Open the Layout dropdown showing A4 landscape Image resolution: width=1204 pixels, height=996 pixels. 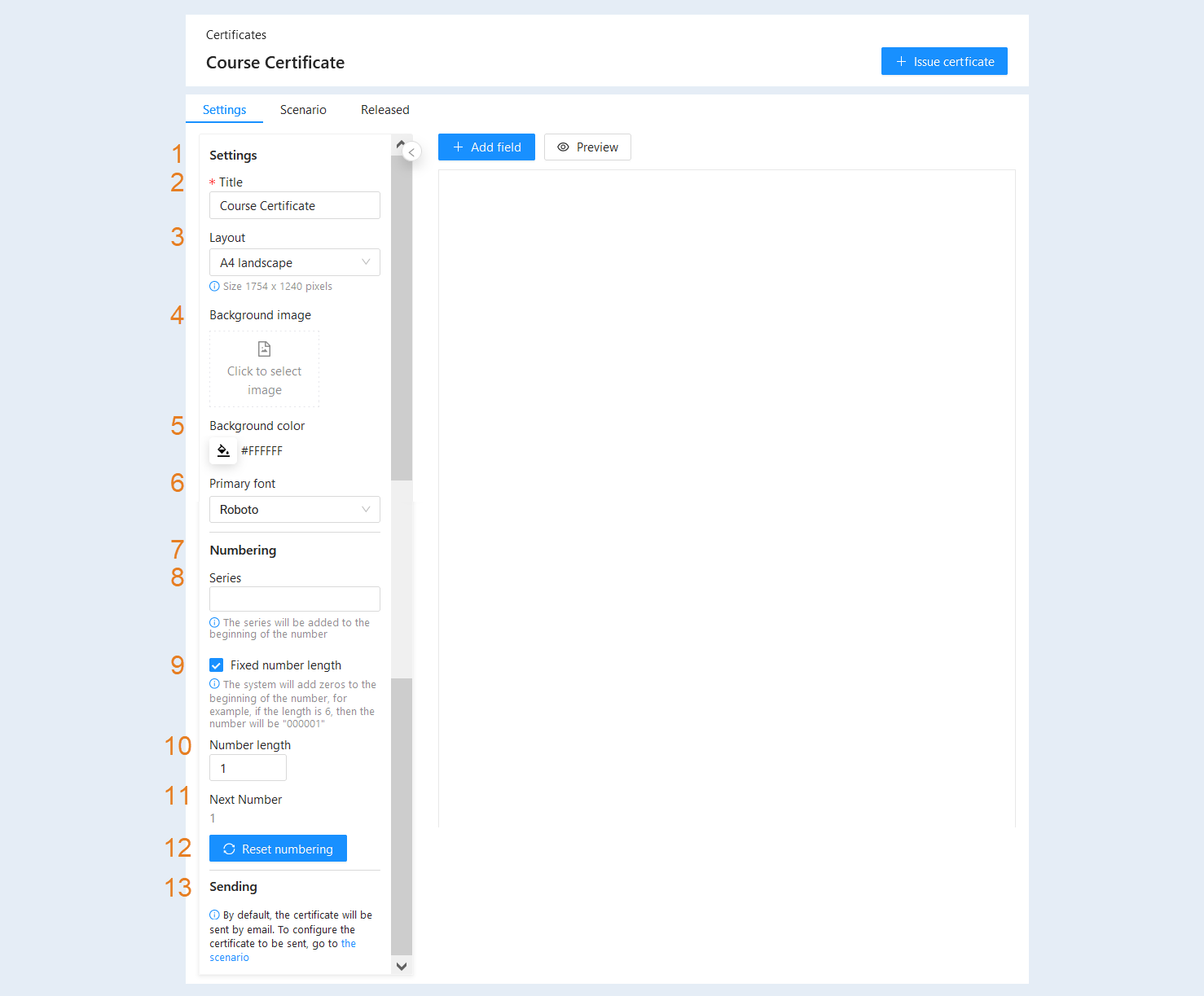[295, 262]
